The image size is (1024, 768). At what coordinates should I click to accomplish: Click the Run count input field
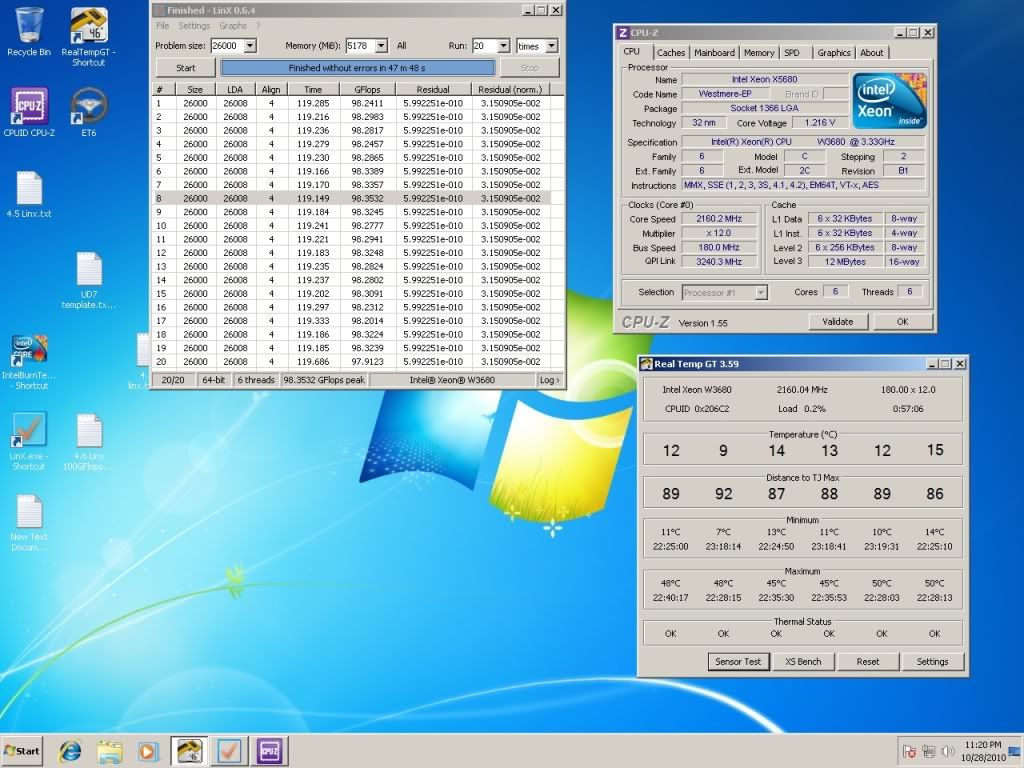coord(485,46)
